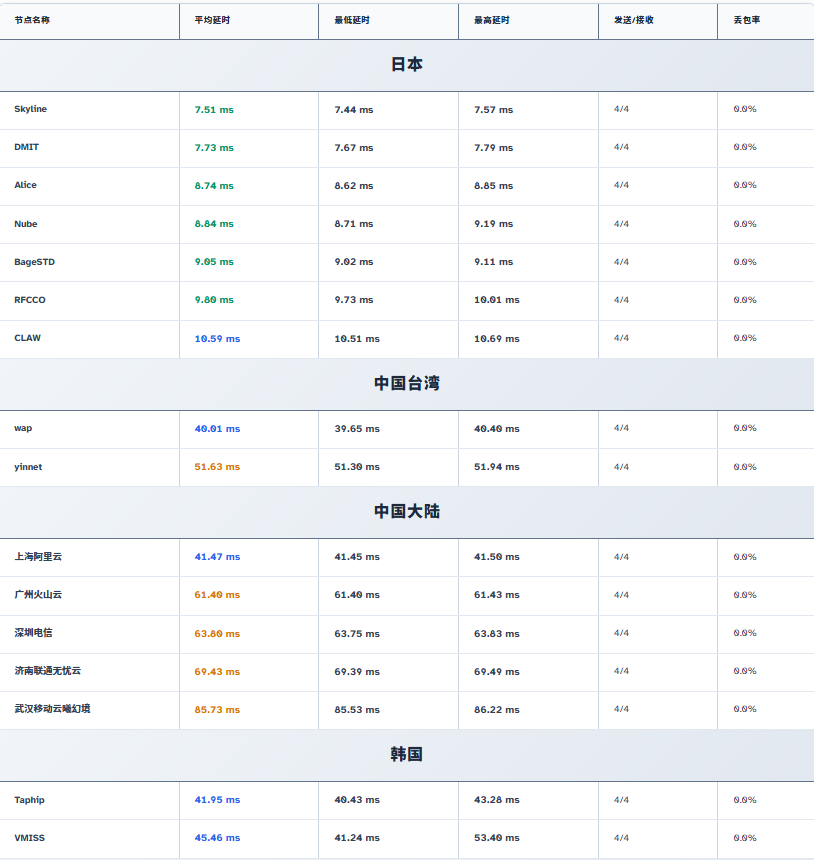Viewport: 814px width, 860px height.
Task: Click Taphip's 41.95 ms average latency
Action: coord(217,800)
